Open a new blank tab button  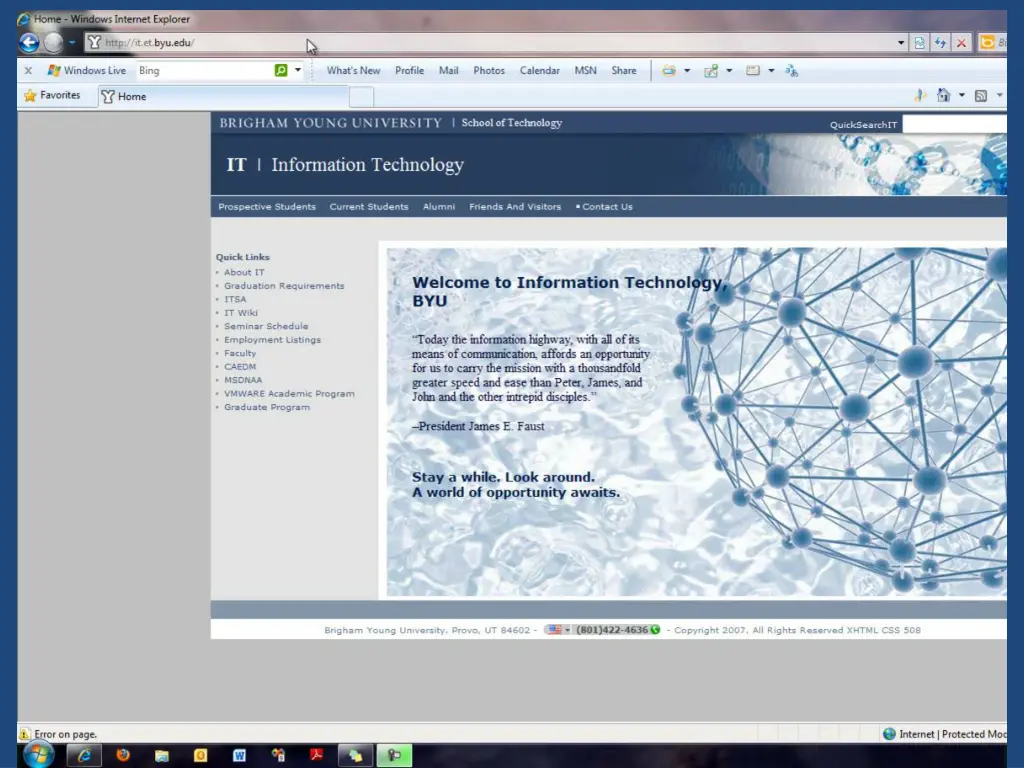pos(361,97)
